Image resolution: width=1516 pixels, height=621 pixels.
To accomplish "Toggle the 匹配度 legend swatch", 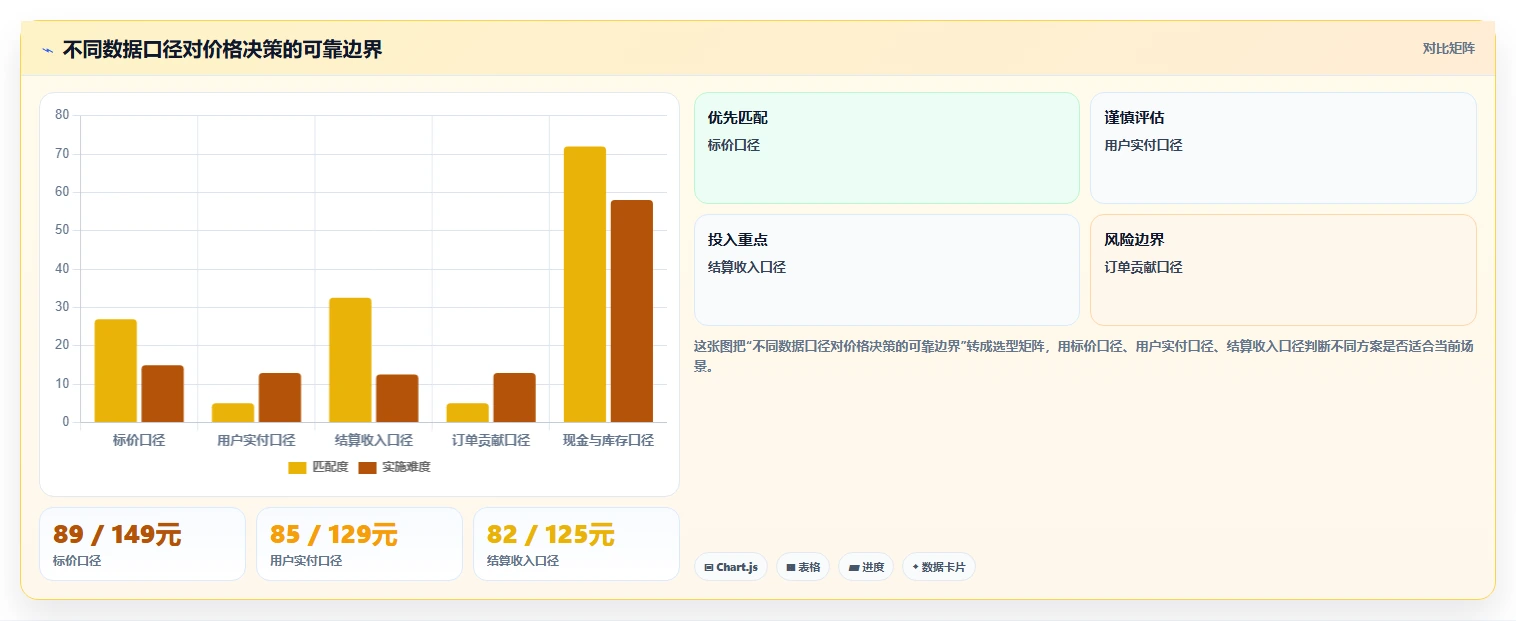I will 297,467.
